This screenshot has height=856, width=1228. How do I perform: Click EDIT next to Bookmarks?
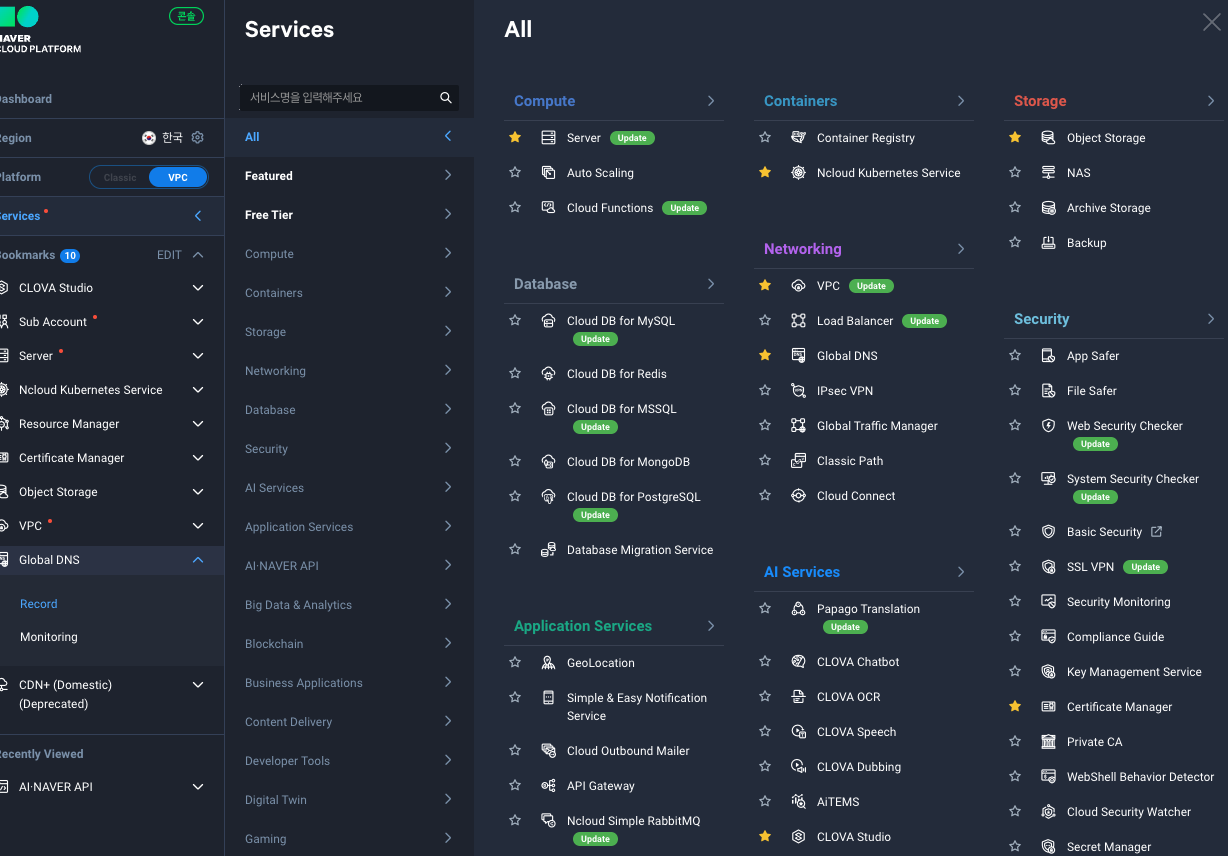click(x=169, y=255)
